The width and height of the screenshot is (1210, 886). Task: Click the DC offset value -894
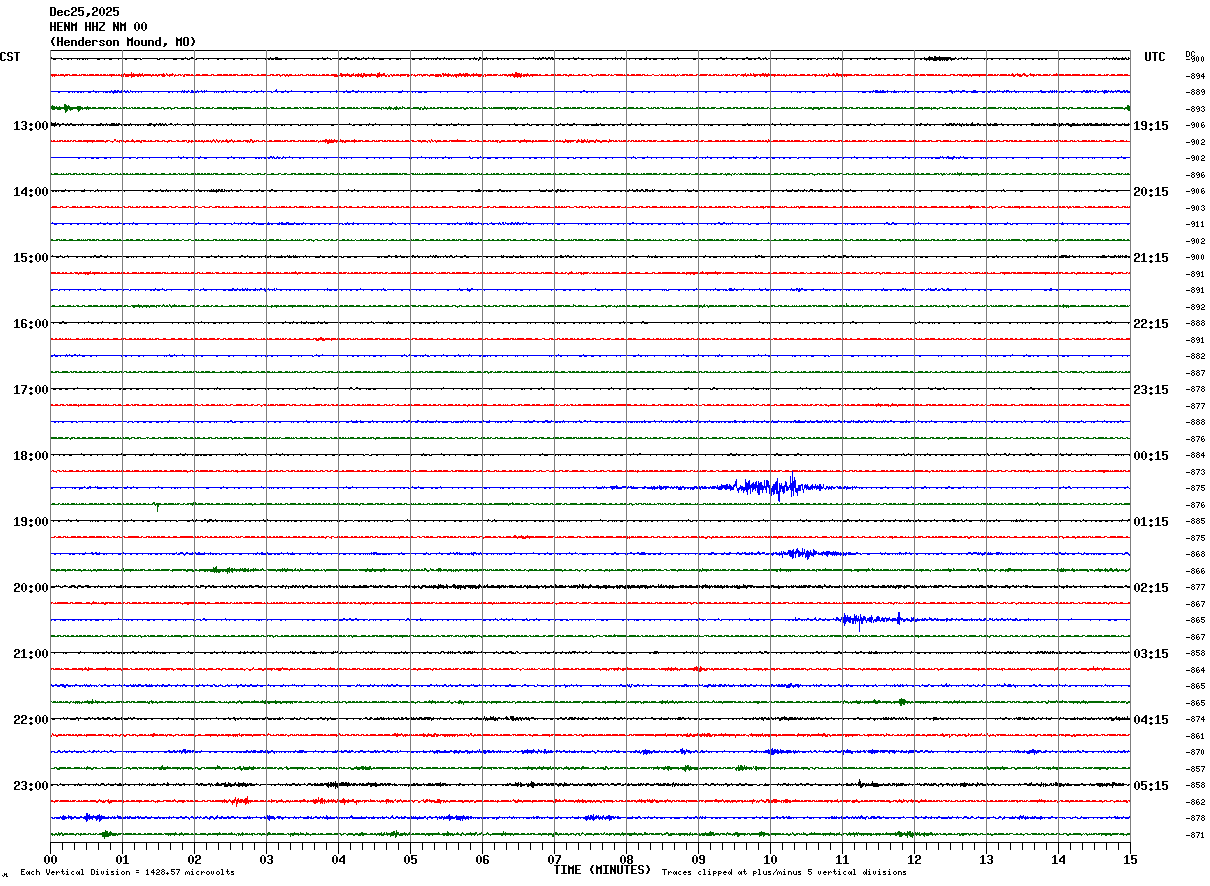(x=1195, y=76)
